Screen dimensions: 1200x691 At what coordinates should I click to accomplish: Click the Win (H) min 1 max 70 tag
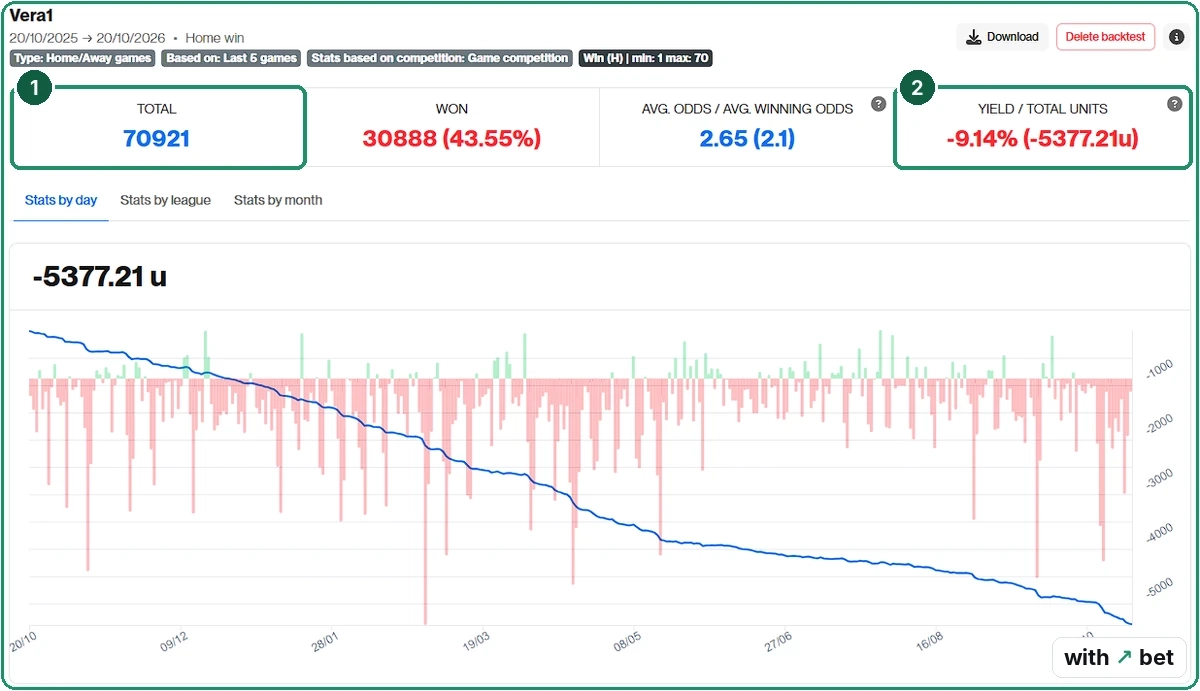(x=646, y=58)
